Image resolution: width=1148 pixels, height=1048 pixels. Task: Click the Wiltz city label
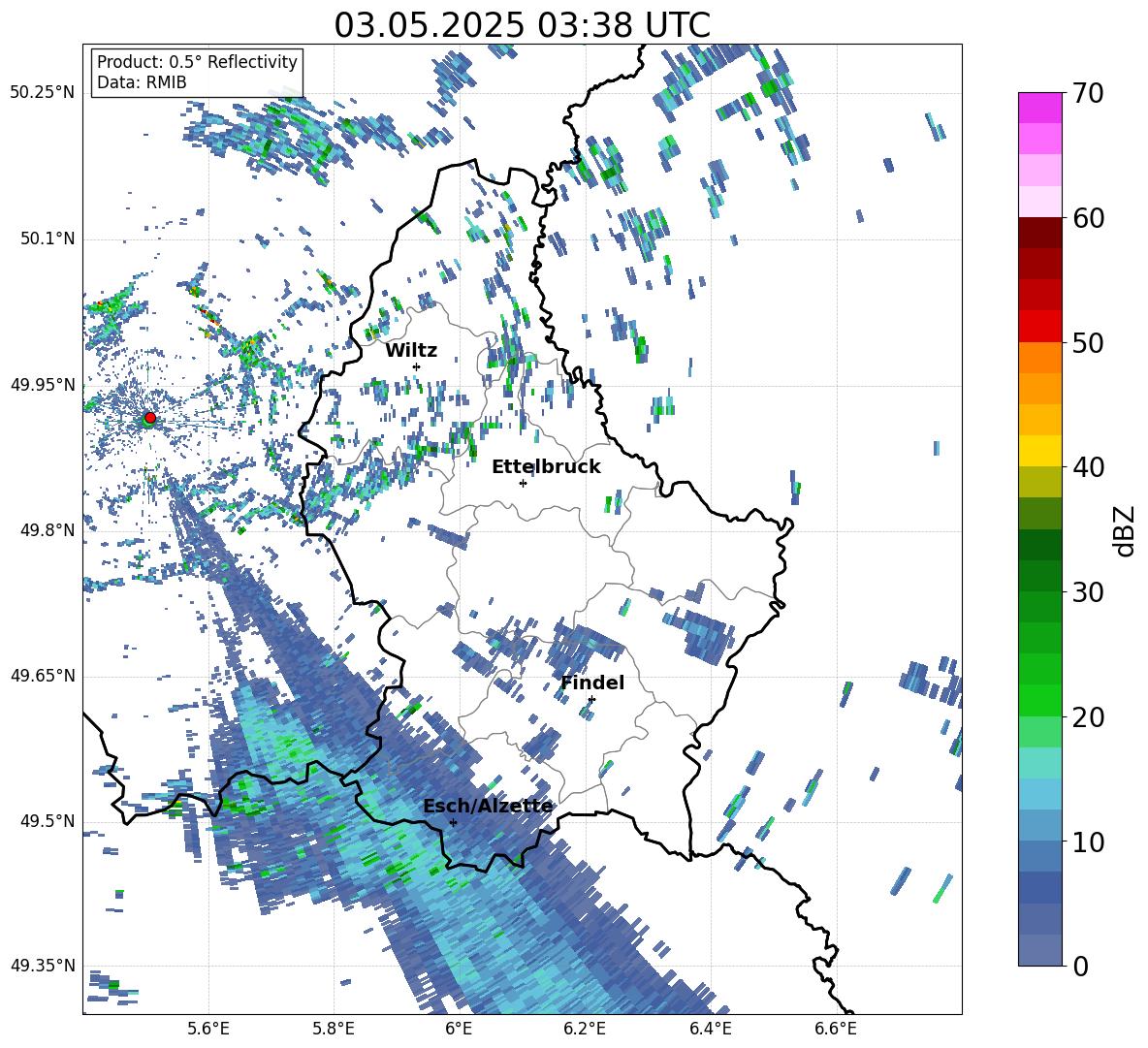click(411, 351)
